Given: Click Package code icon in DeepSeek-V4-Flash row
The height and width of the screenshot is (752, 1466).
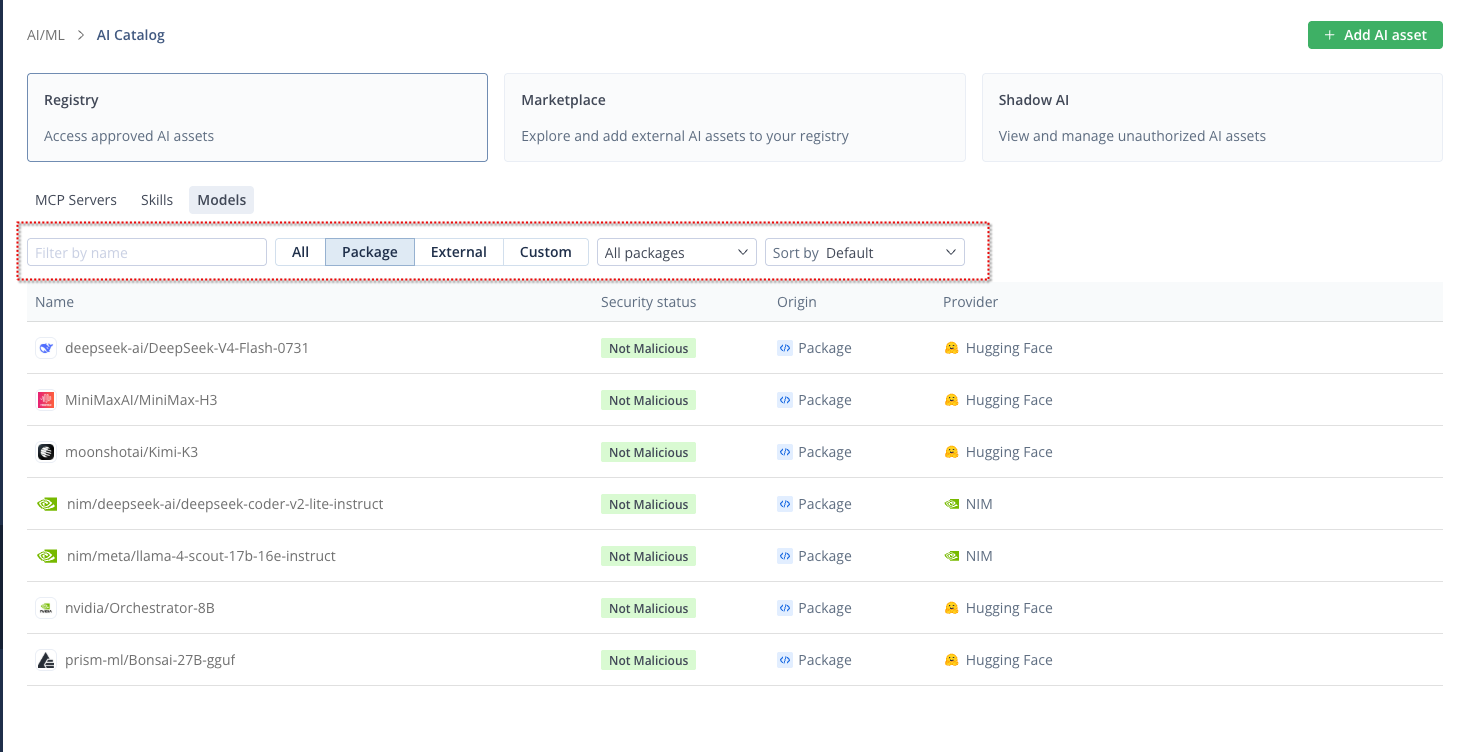Looking at the screenshot, I should pos(785,348).
